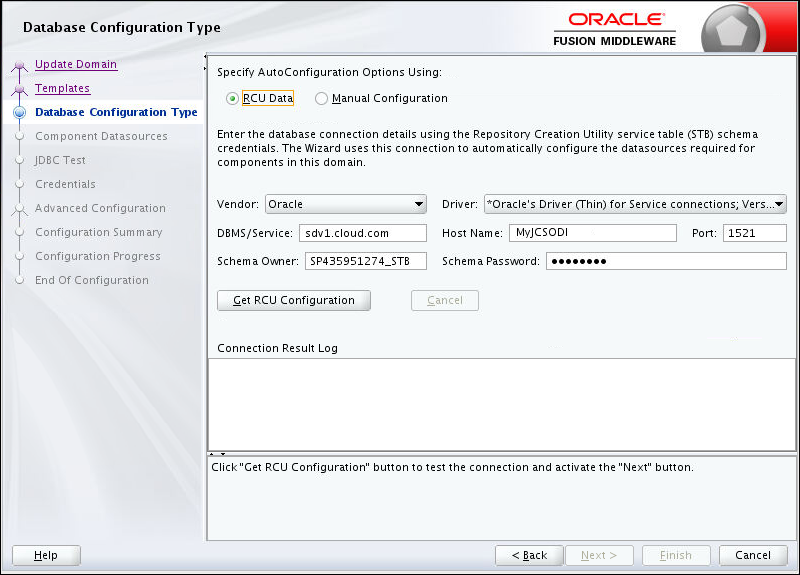Click the Credentials step circle icon
800x575 pixels.
tap(20, 184)
